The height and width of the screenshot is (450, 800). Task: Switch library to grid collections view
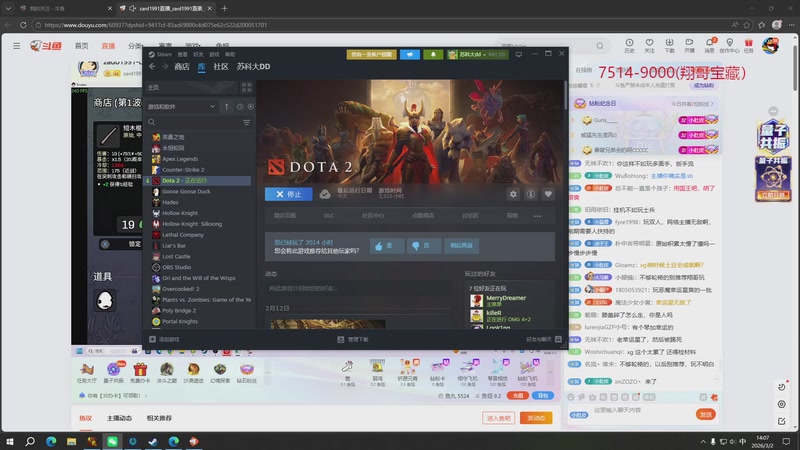246,87
